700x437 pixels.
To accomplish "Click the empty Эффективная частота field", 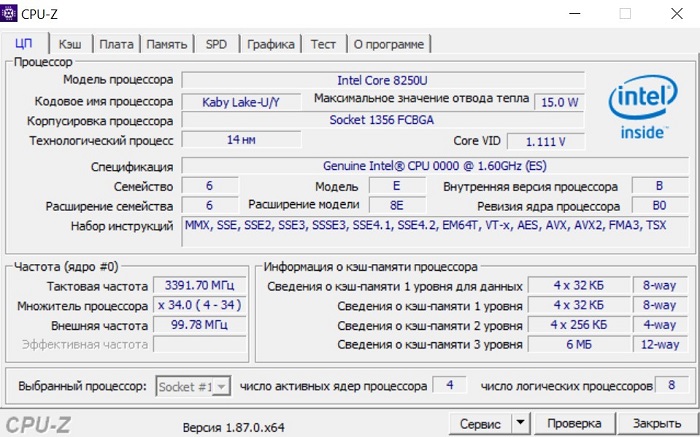I will (199, 345).
